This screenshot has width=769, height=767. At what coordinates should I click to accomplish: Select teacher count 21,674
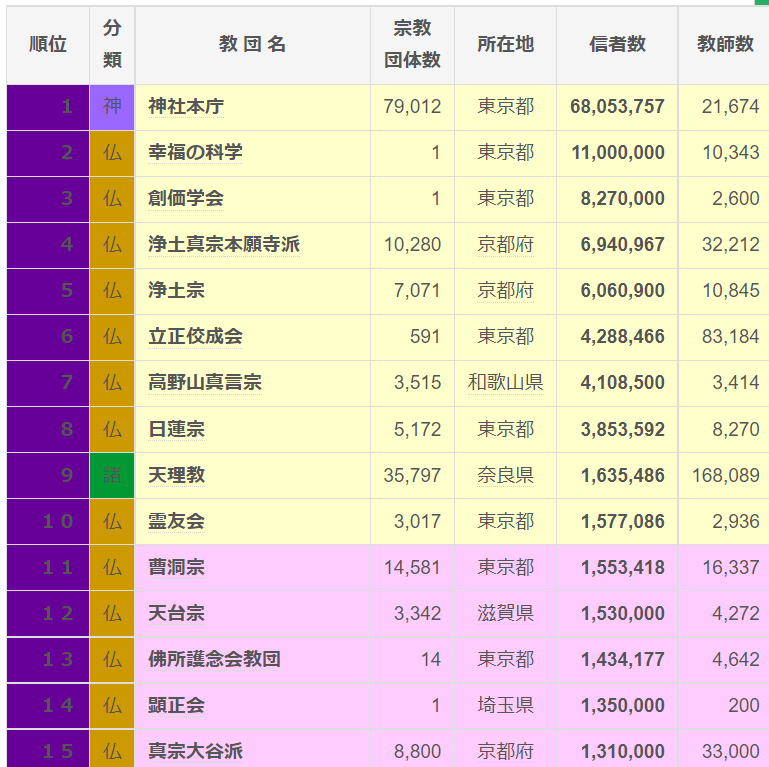pos(731,106)
